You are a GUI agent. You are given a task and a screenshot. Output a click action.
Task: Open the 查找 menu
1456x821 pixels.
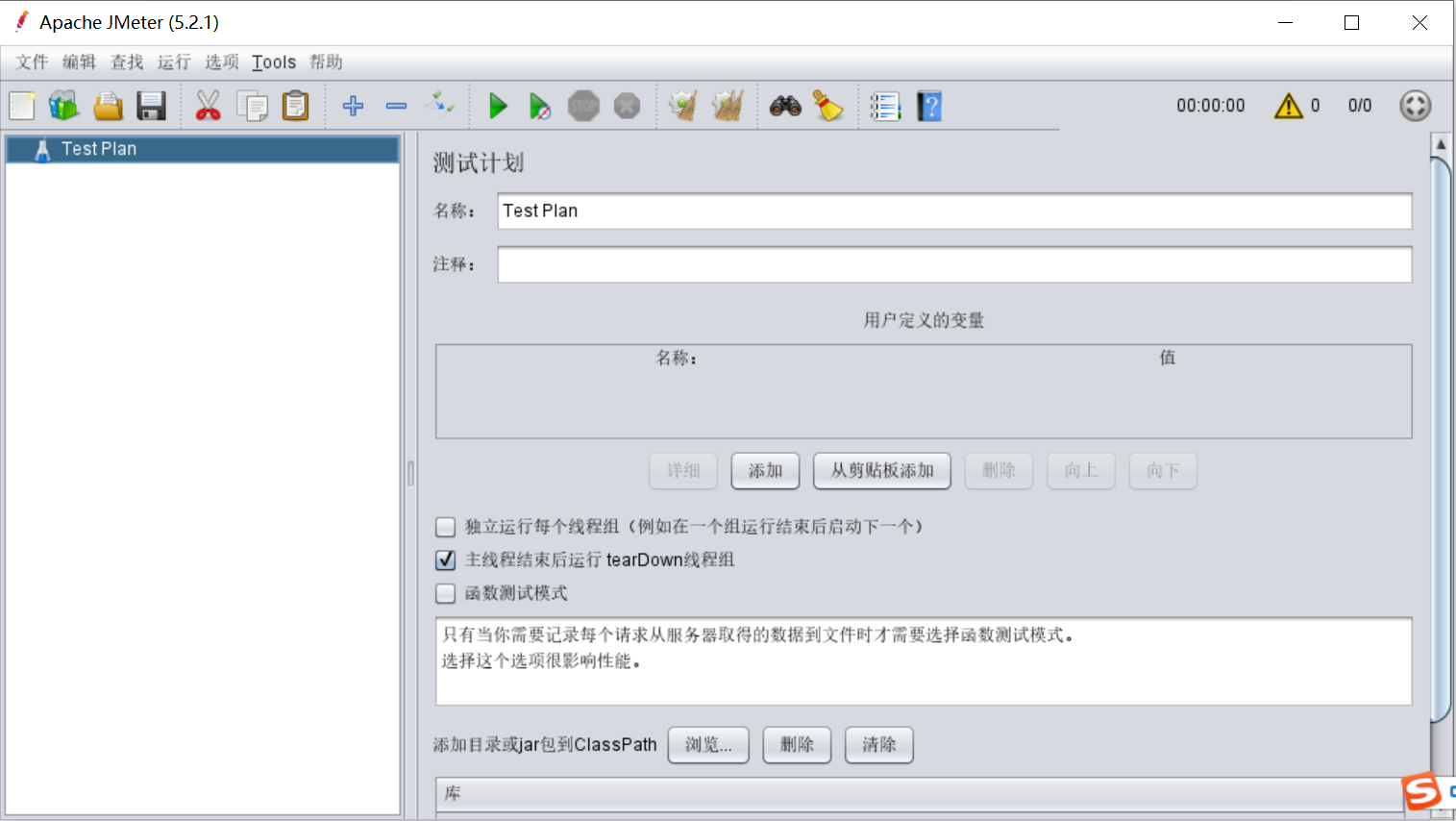point(127,62)
